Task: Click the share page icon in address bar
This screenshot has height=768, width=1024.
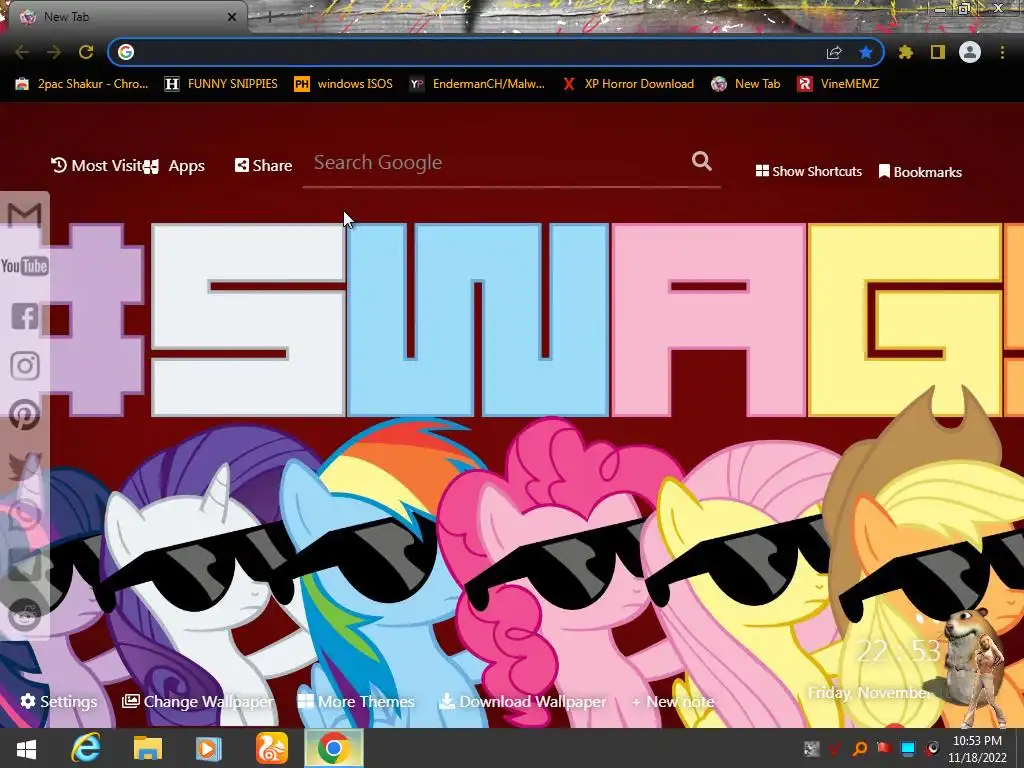Action: pyautogui.click(x=834, y=52)
